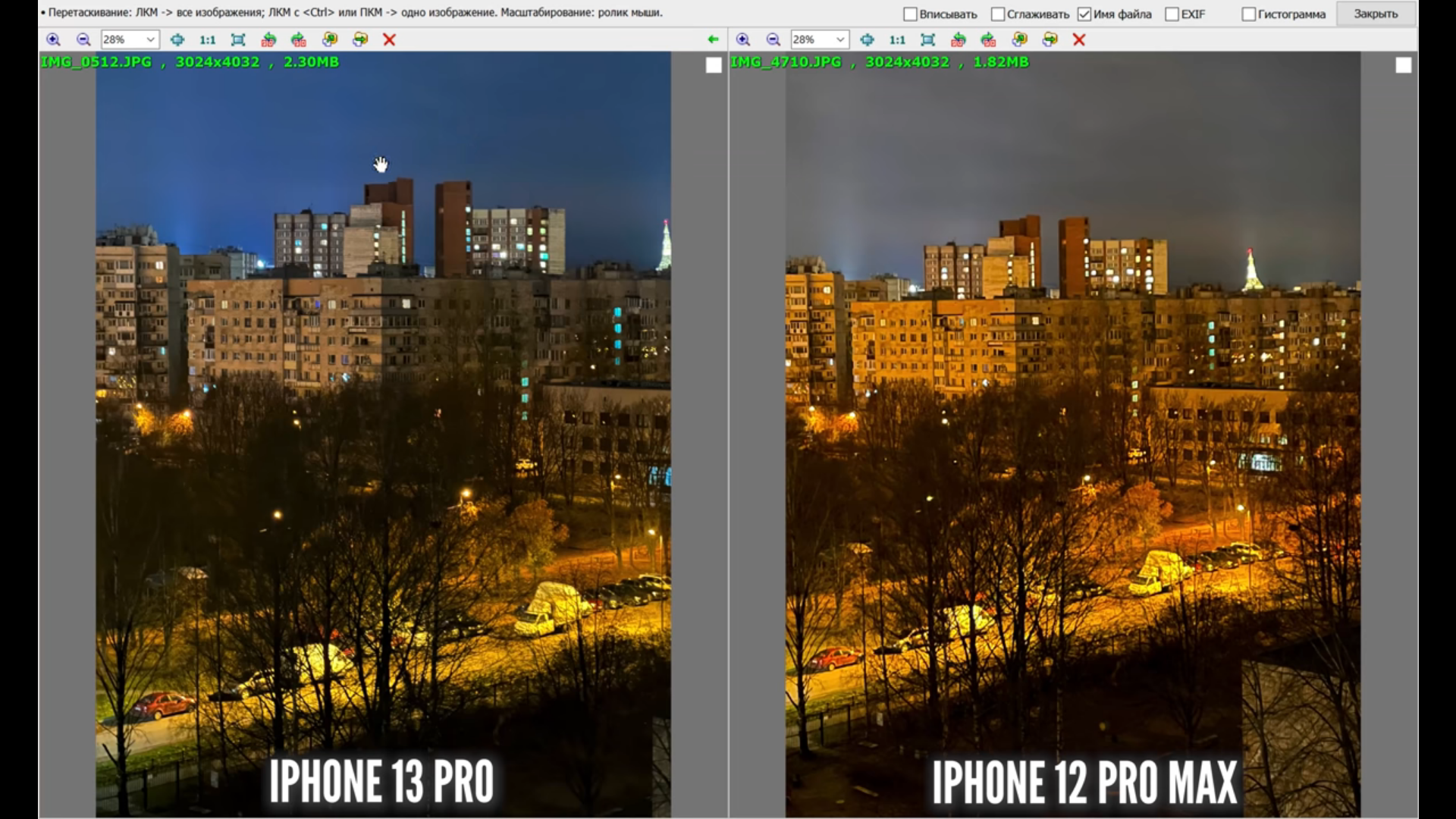
Task: Copy the left image to folder
Action: [329, 39]
